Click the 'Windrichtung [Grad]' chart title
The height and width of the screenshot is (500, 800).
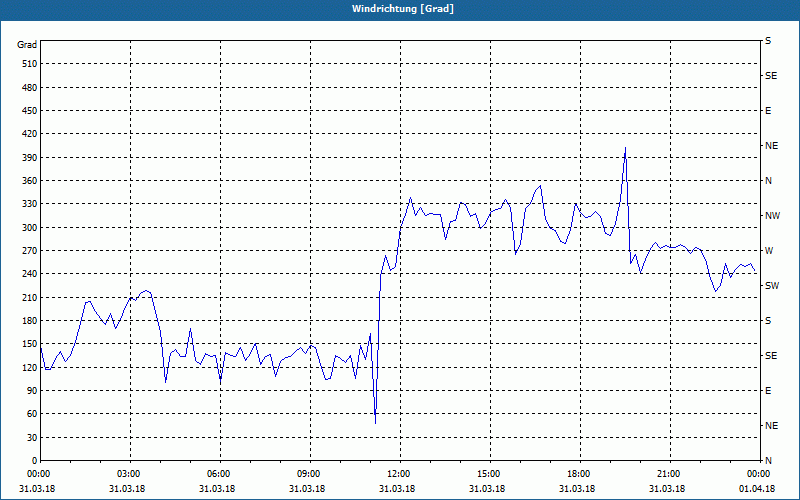click(x=403, y=9)
